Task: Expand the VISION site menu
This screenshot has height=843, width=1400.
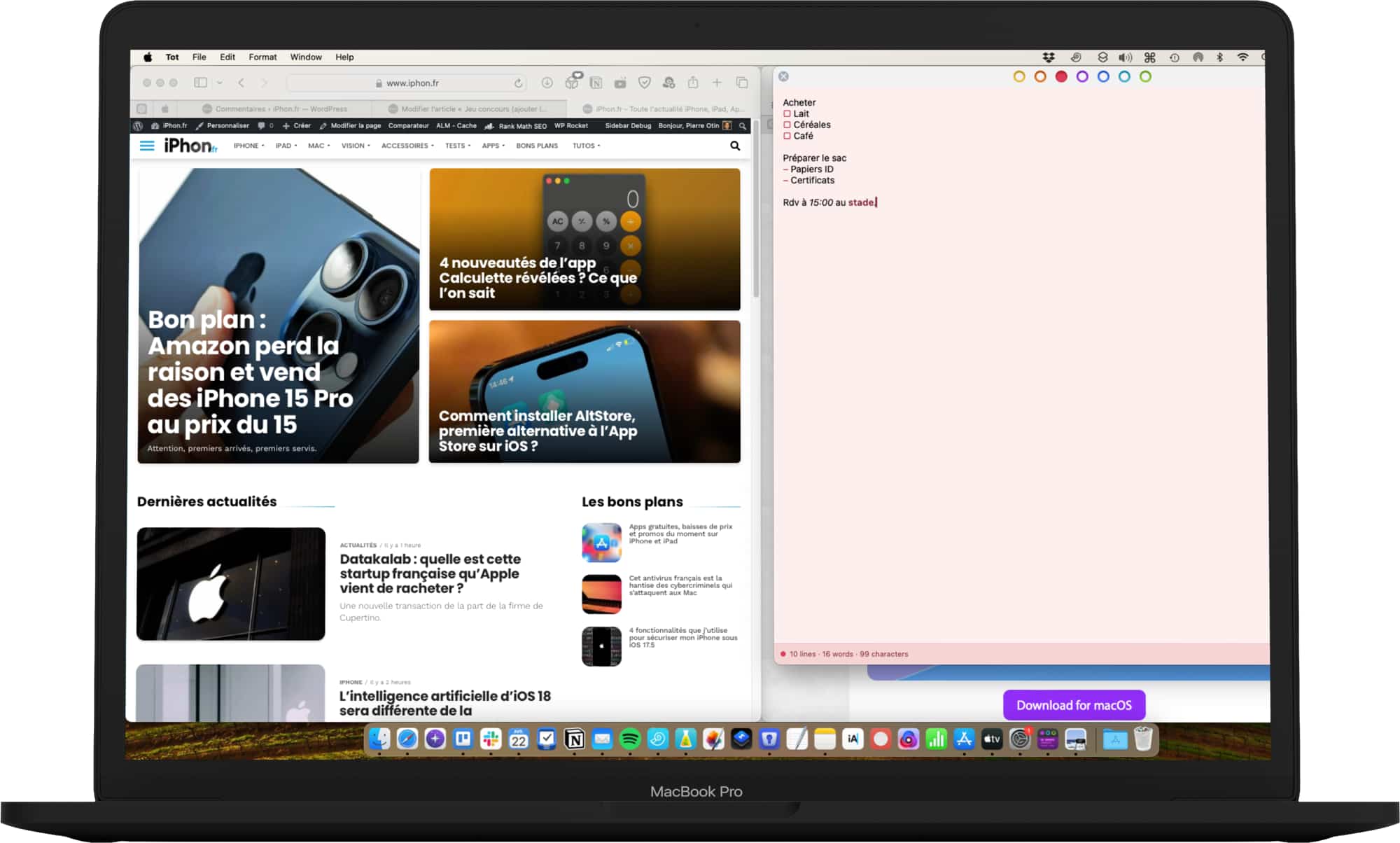Action: pos(356,146)
